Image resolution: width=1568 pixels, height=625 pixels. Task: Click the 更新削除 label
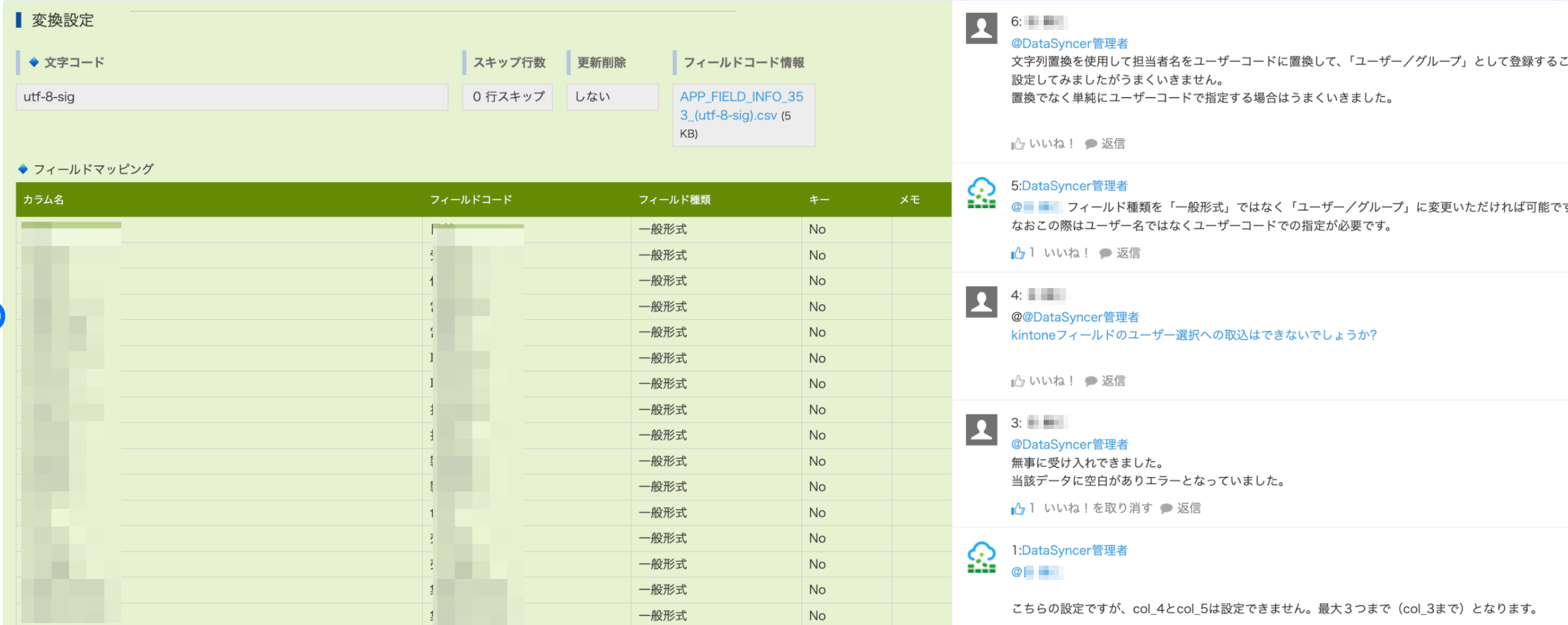pos(601,63)
